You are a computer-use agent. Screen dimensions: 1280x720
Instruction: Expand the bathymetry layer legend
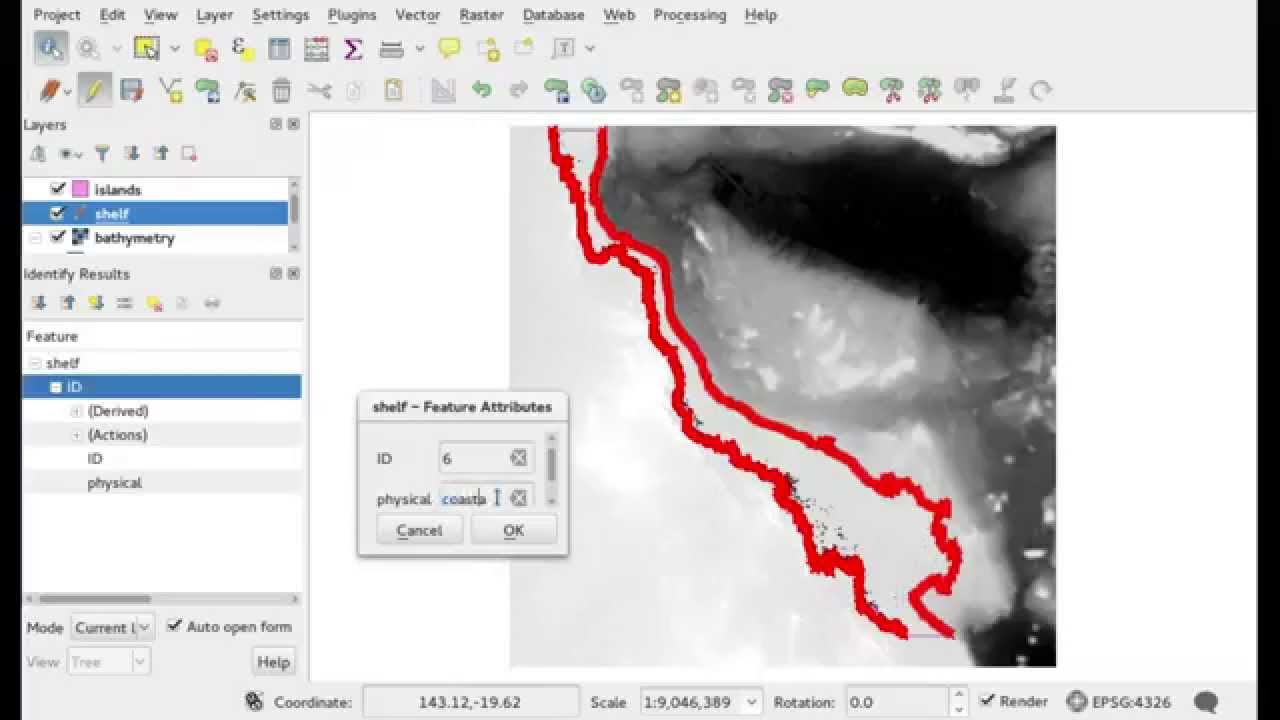pos(35,238)
